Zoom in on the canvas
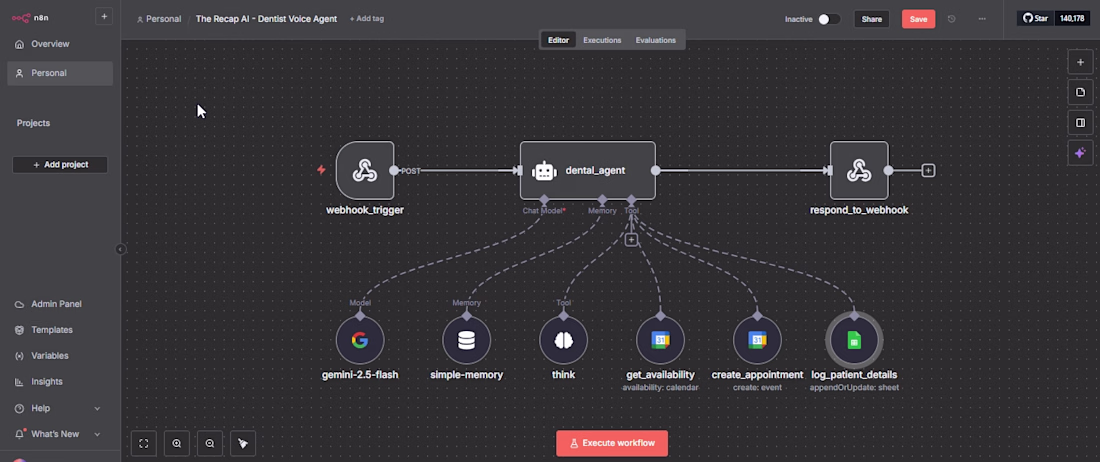The width and height of the screenshot is (1100, 462). (x=177, y=443)
